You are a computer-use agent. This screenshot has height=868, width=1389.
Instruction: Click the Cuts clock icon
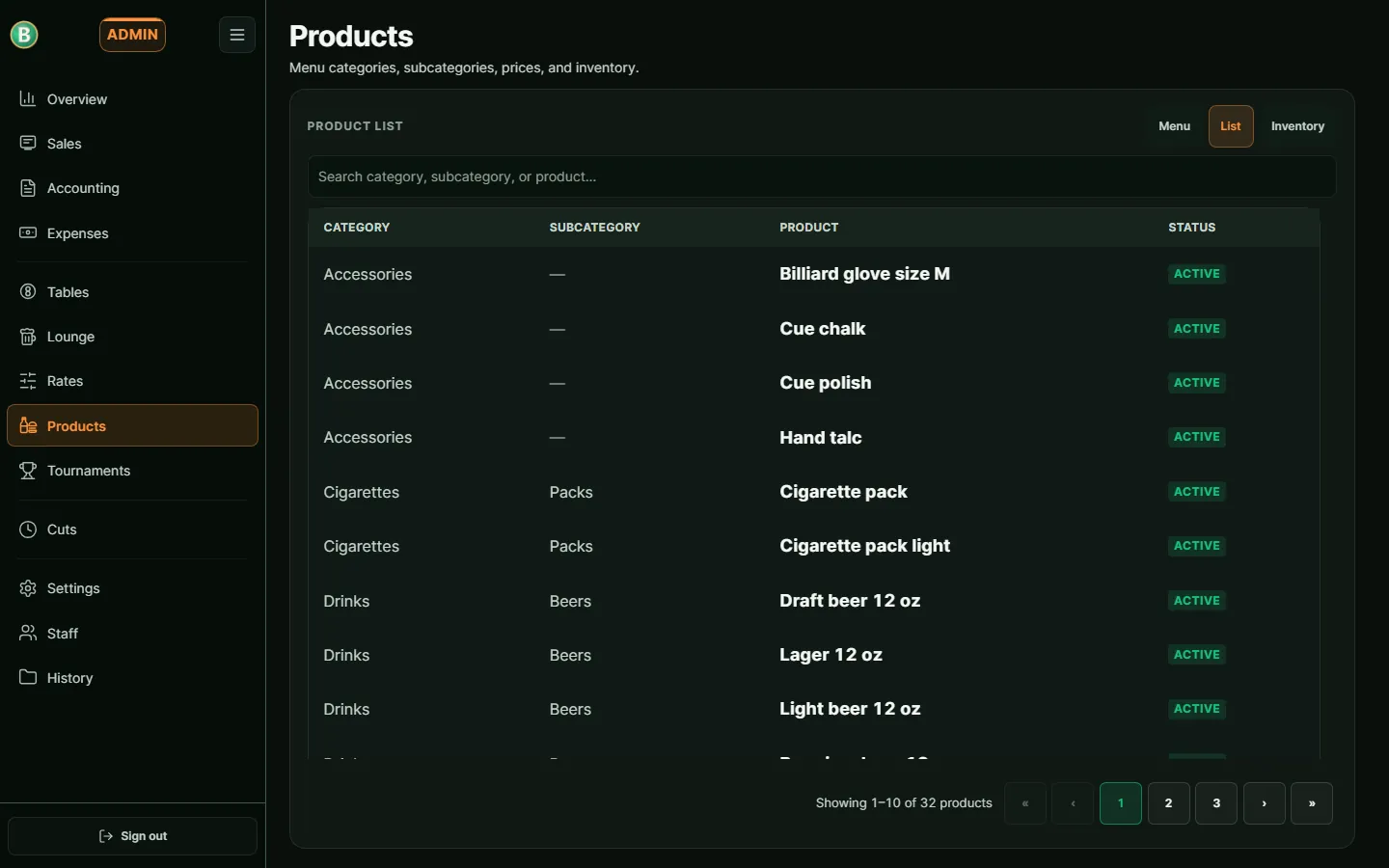(28, 529)
